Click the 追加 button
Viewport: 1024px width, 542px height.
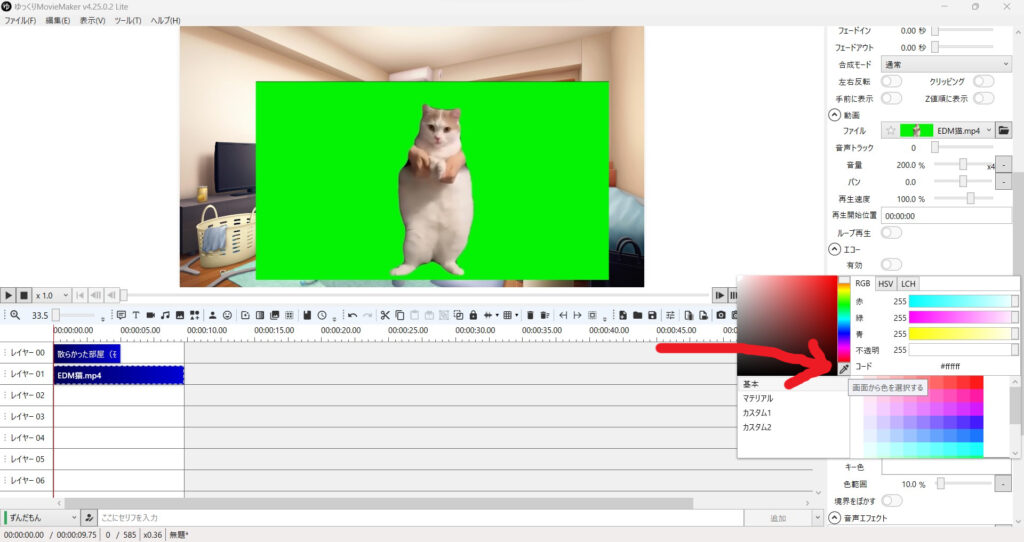point(778,517)
